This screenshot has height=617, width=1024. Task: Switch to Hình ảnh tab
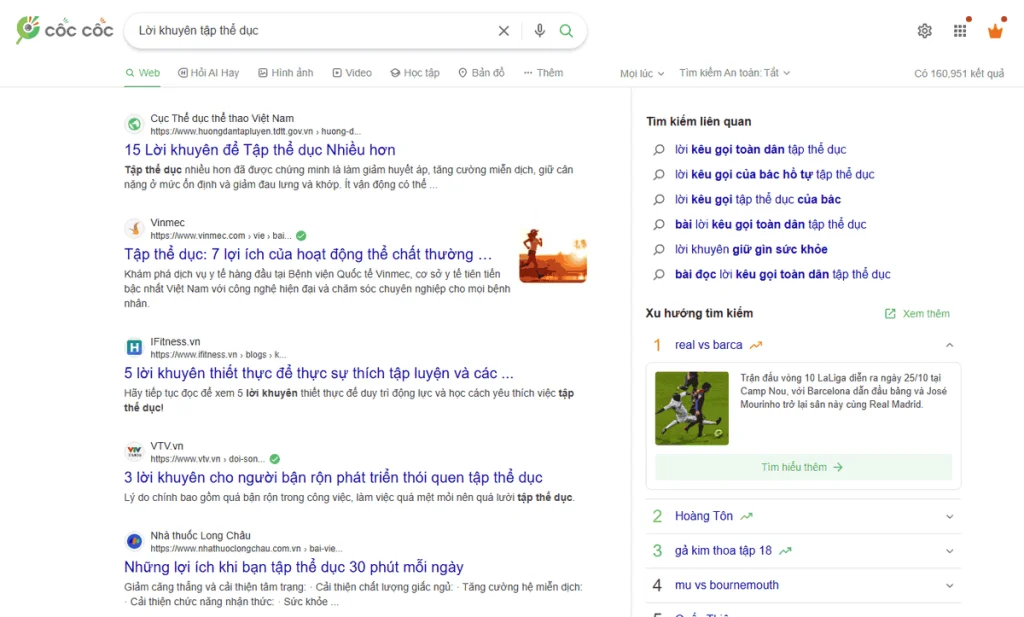point(285,72)
